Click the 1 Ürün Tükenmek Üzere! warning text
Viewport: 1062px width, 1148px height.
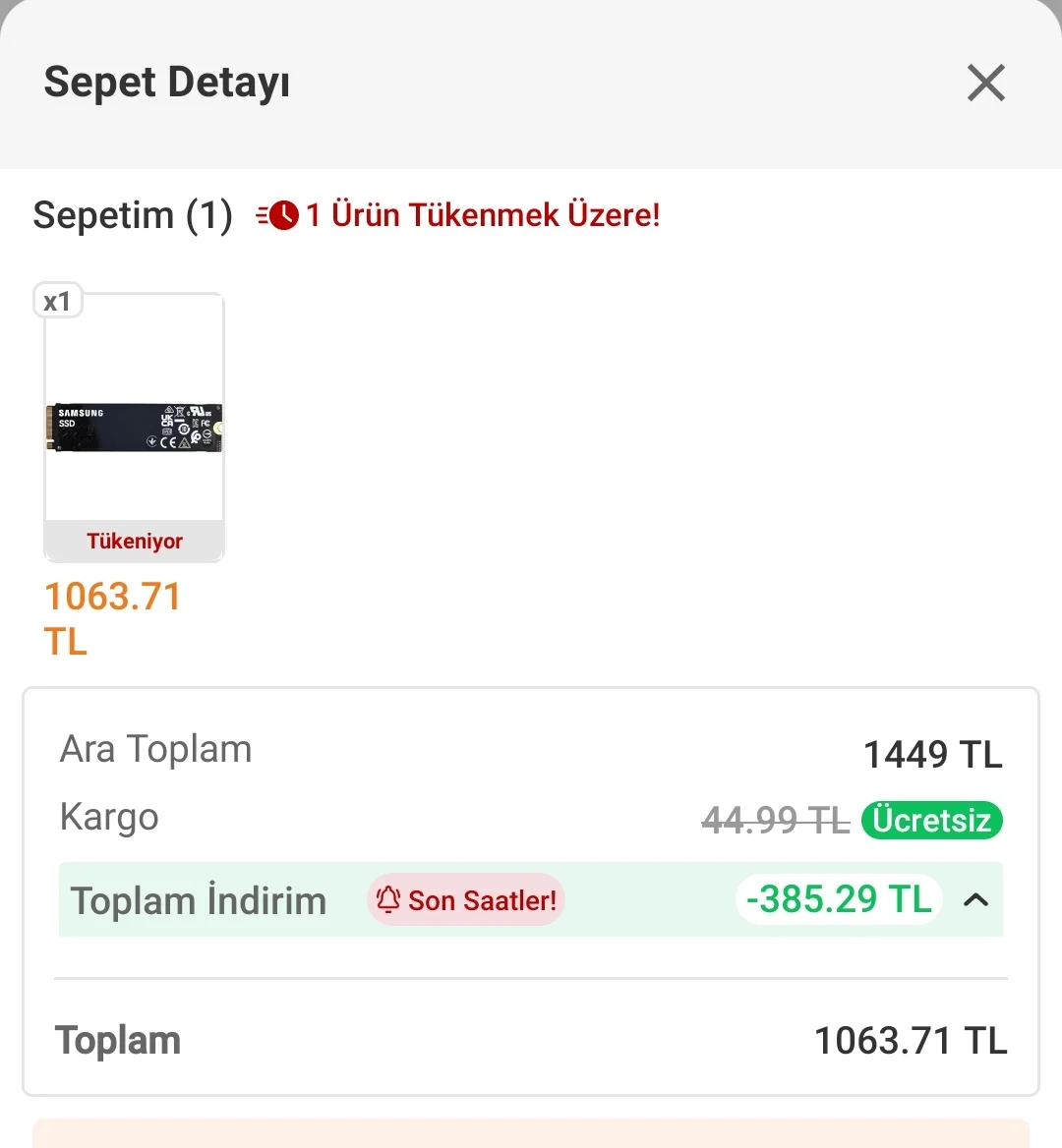[x=482, y=215]
